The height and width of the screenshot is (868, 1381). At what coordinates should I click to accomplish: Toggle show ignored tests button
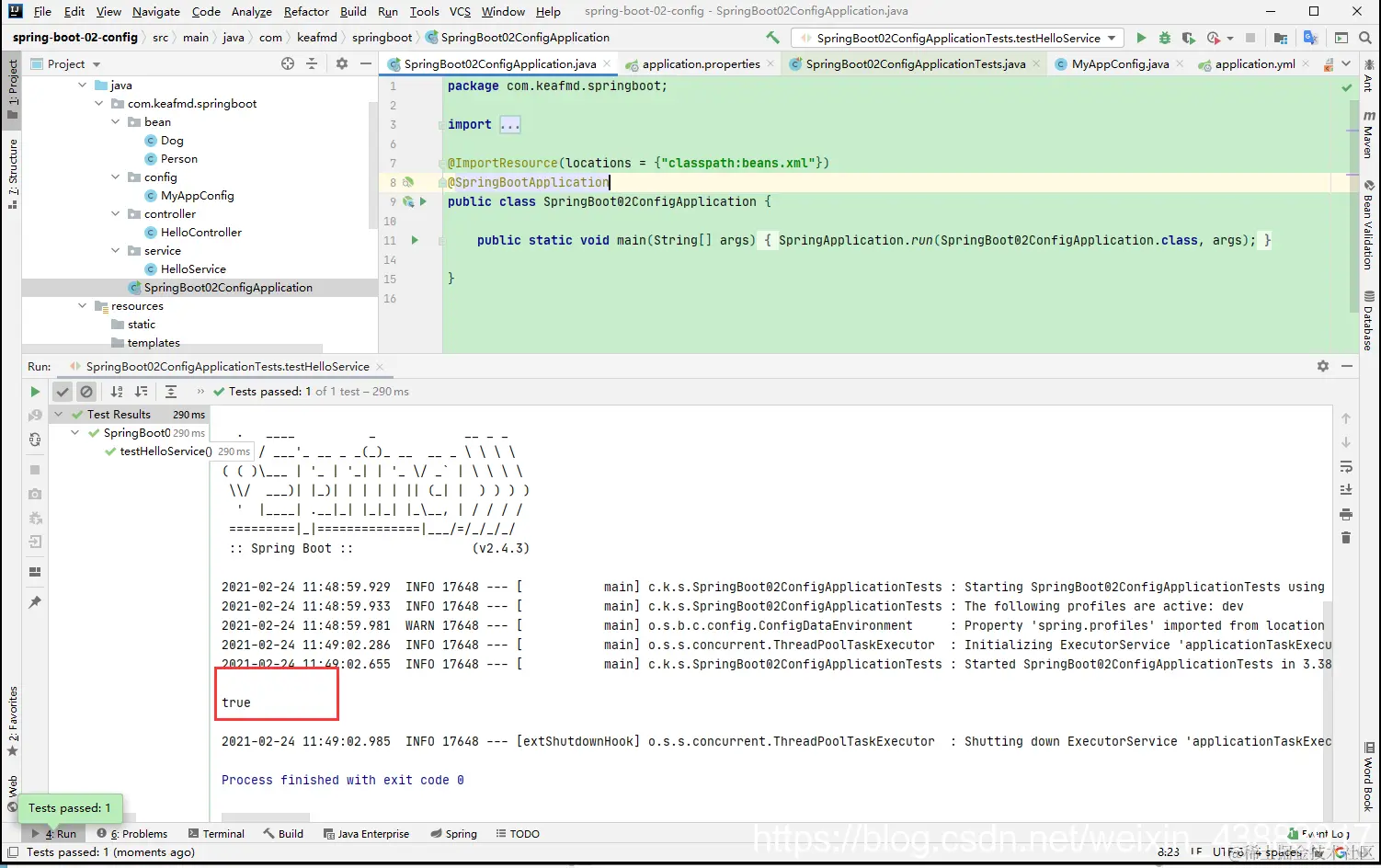pyautogui.click(x=86, y=392)
